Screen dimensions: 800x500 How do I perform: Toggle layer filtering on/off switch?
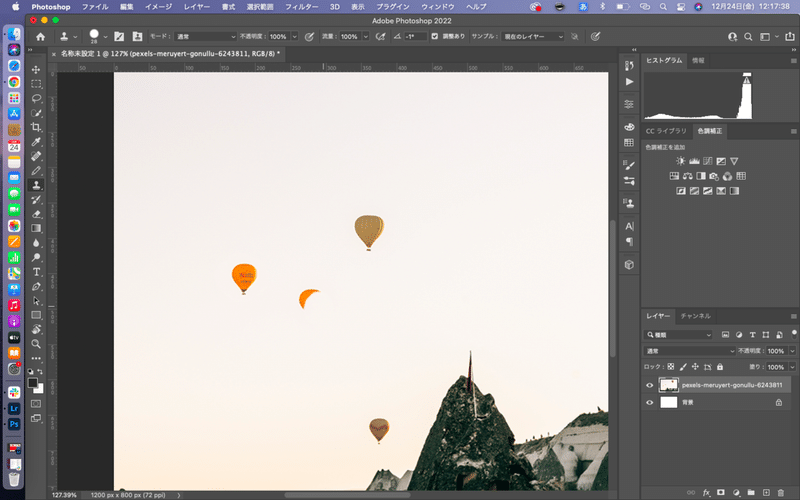tap(794, 334)
